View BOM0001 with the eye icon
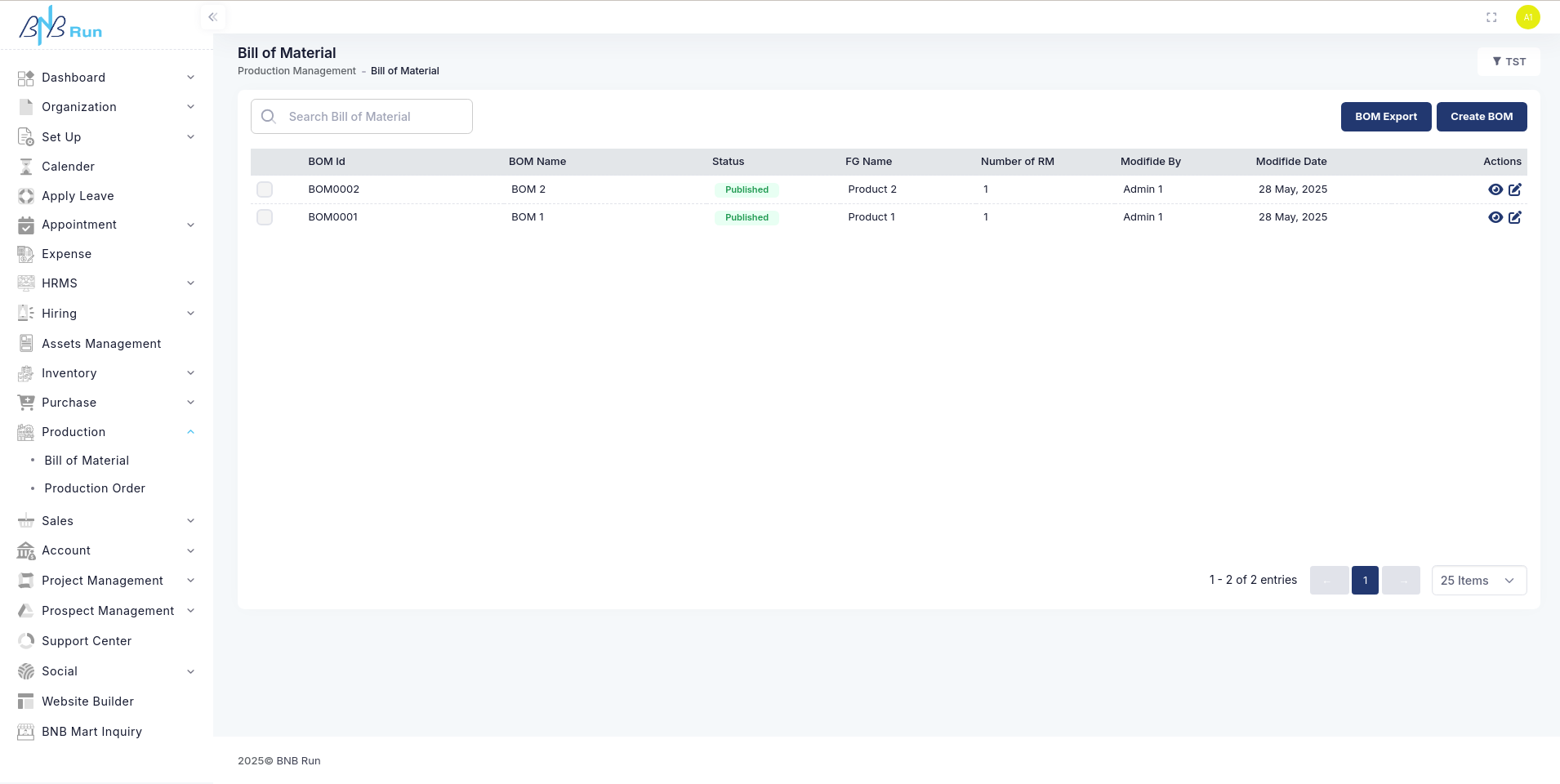 coord(1495,217)
